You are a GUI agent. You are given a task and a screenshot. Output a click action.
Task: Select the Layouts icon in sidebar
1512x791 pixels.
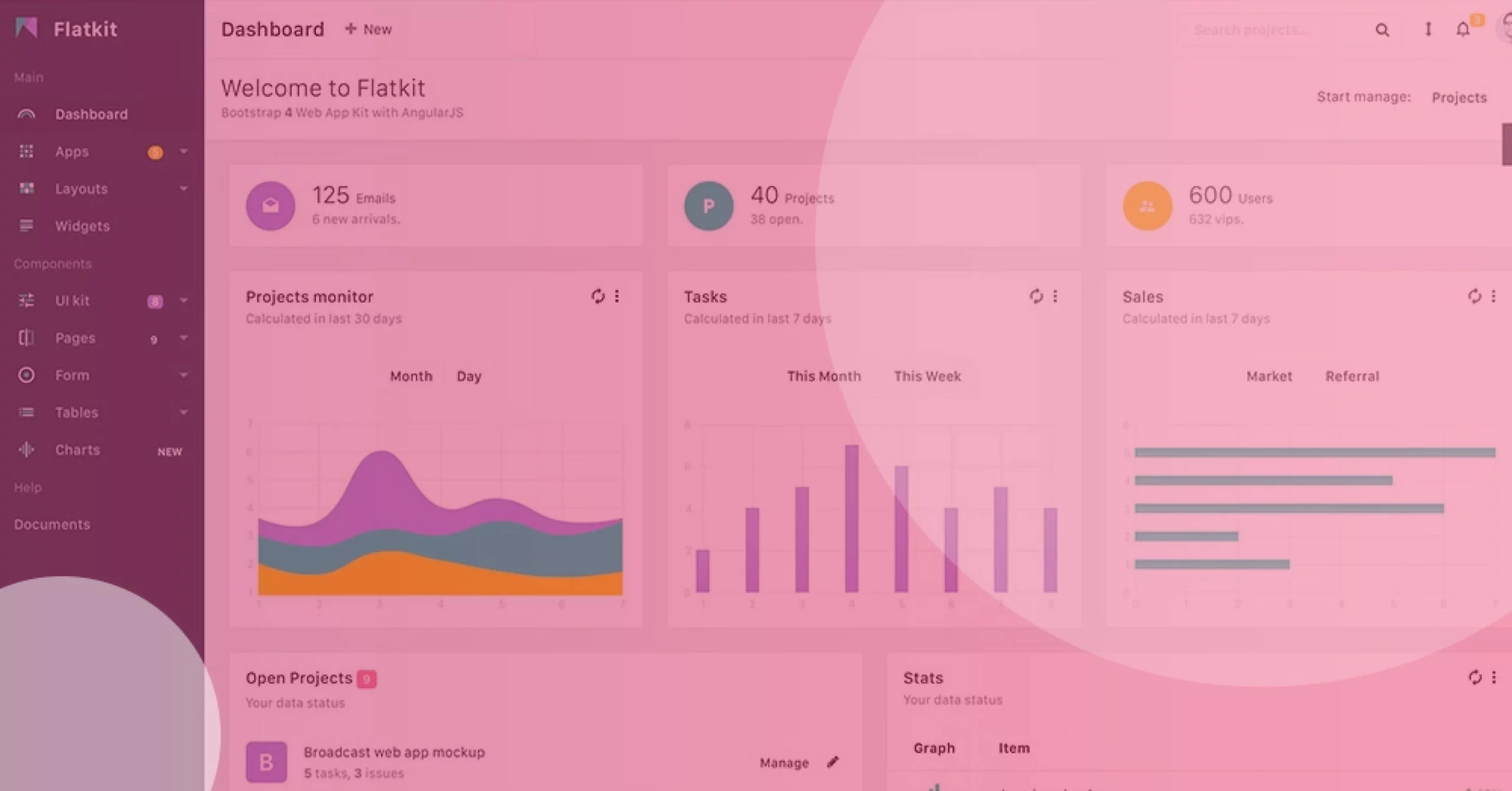[26, 188]
